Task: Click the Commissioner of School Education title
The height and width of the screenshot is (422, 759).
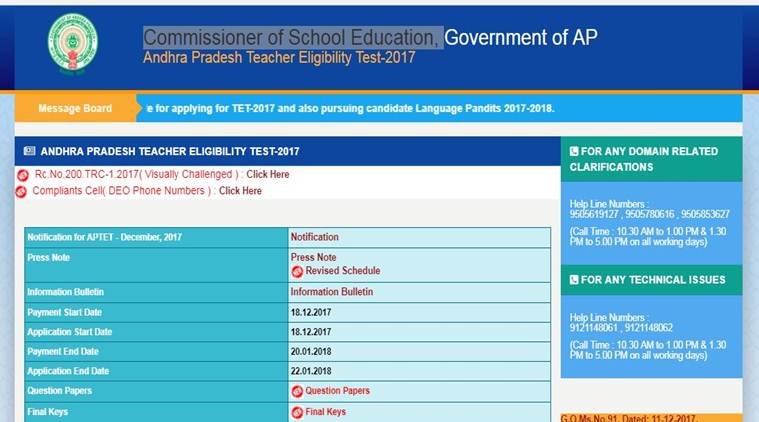Action: click(x=292, y=38)
